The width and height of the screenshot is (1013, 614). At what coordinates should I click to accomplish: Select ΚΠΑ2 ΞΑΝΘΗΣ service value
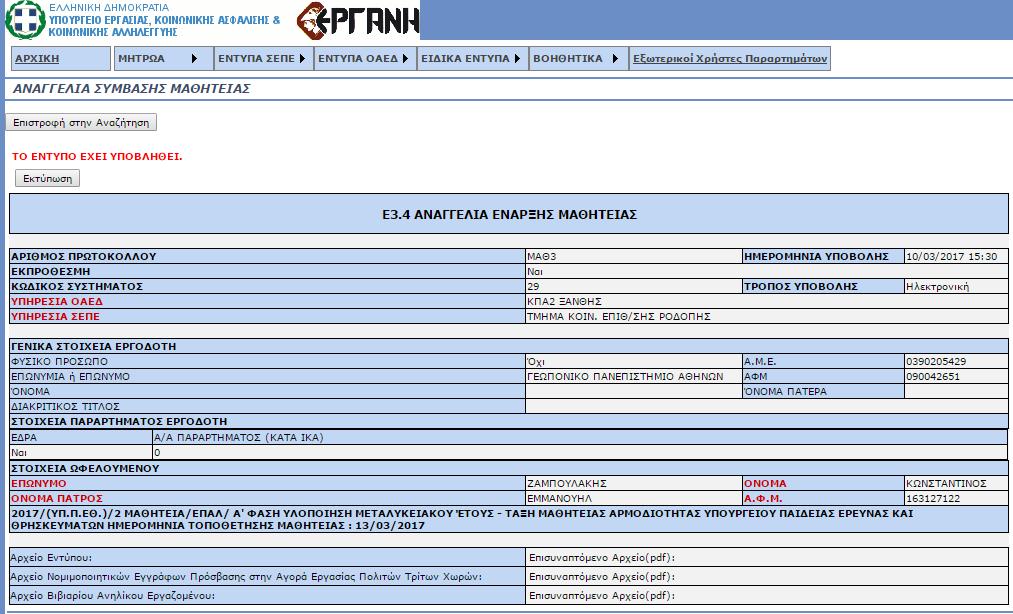[x=565, y=301]
